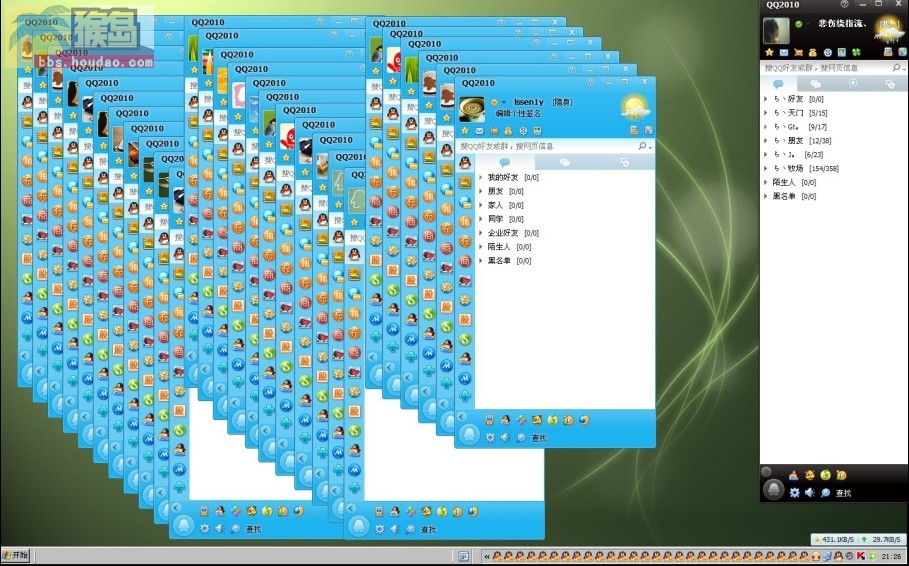This screenshot has height=566, width=909.
Task: Click money bag icon in lssen1y window
Action: [508, 130]
